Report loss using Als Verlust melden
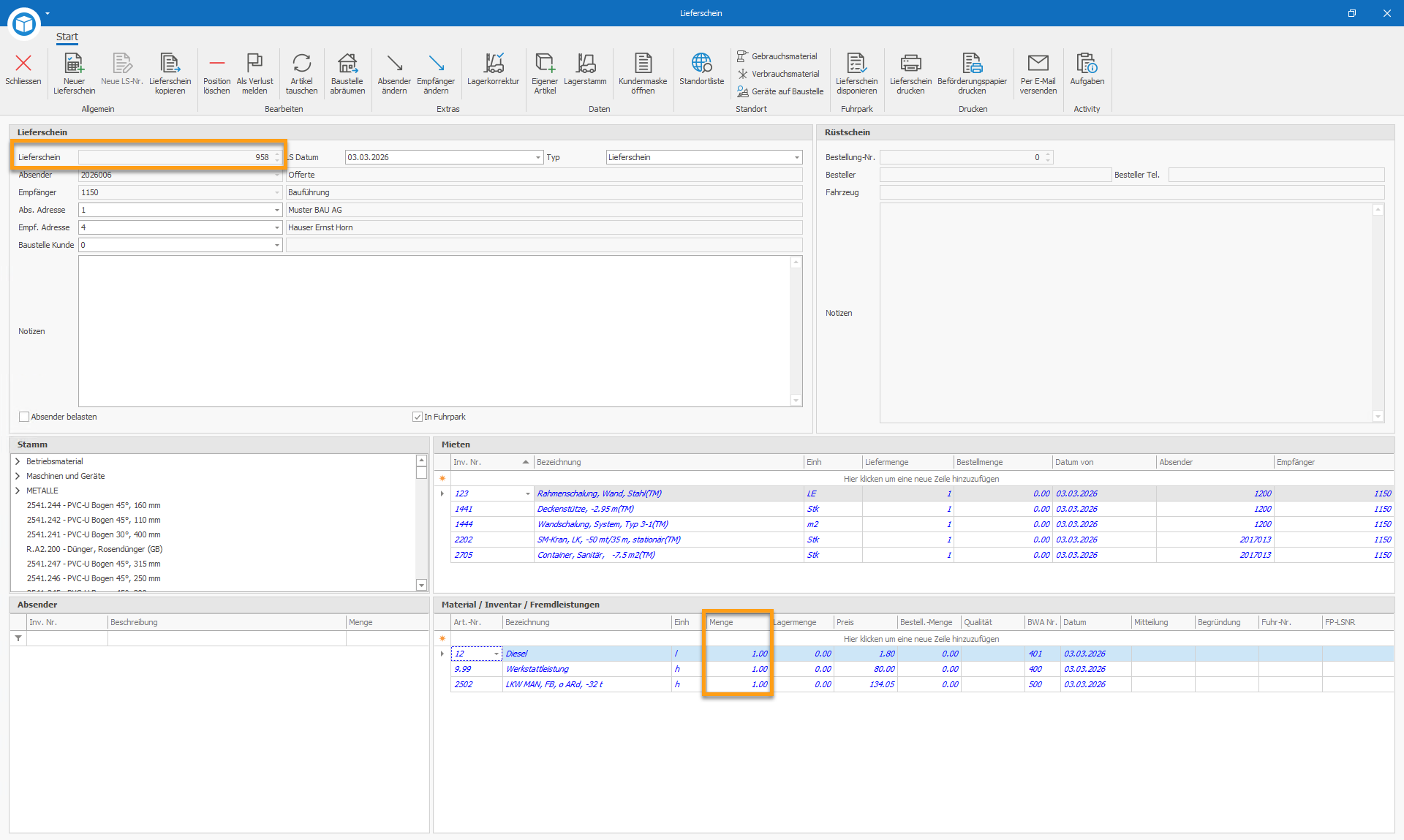This screenshot has height=840, width=1404. click(254, 73)
